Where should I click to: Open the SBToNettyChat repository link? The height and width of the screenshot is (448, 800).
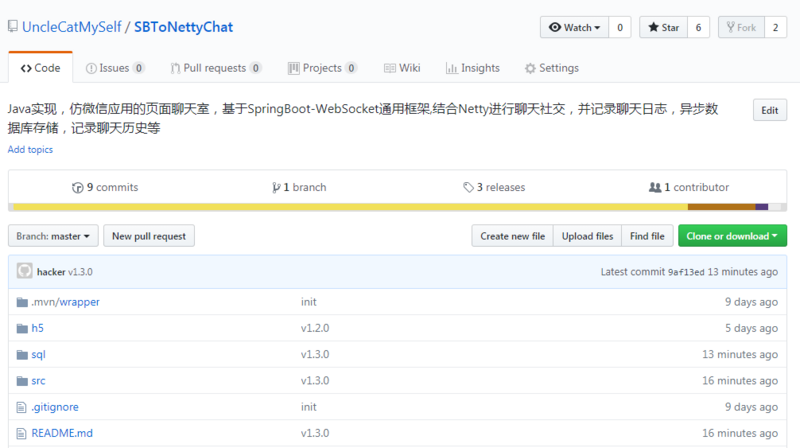[183, 27]
